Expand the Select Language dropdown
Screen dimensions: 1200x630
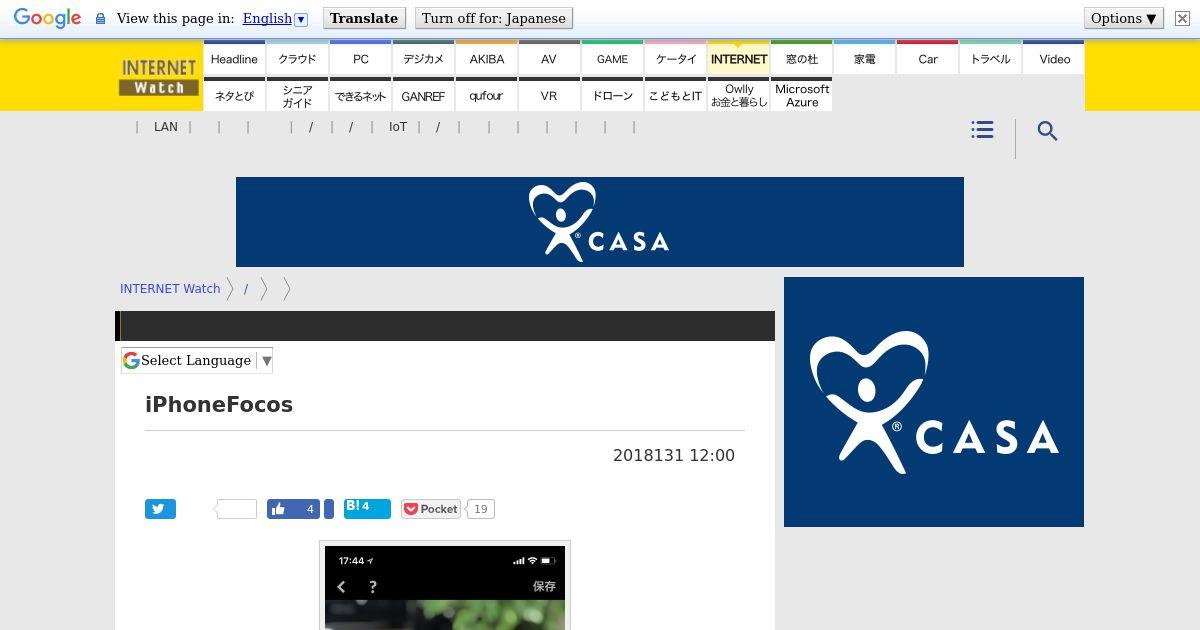tap(197, 360)
